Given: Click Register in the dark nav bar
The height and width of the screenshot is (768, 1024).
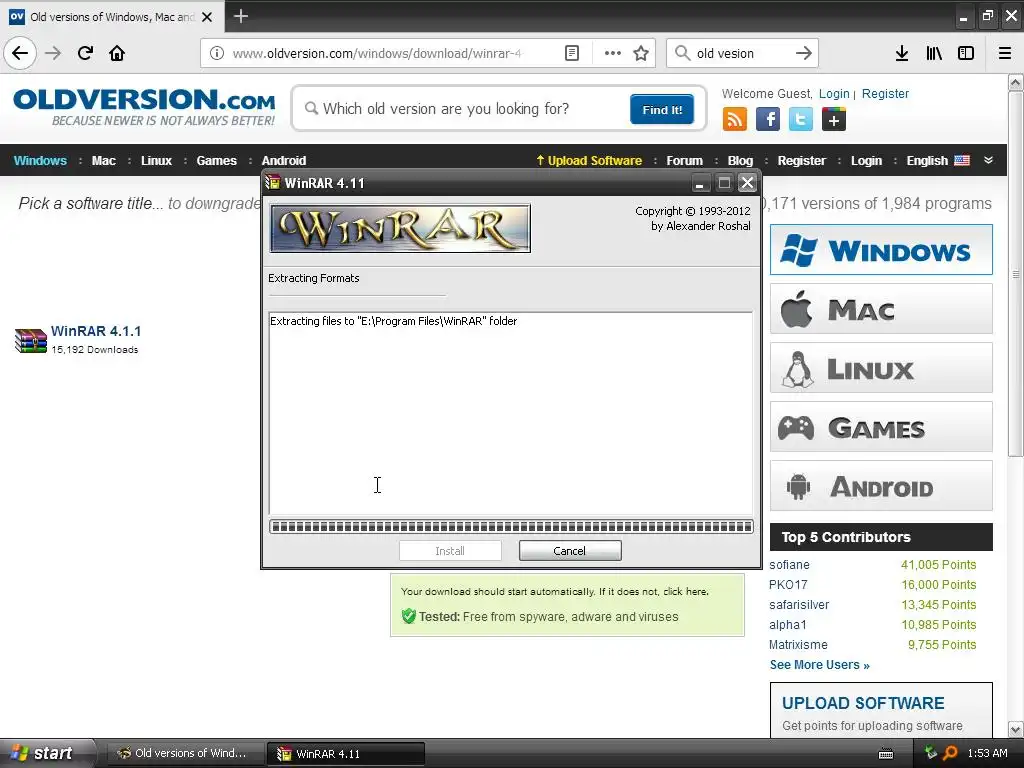Looking at the screenshot, I should pos(801,160).
